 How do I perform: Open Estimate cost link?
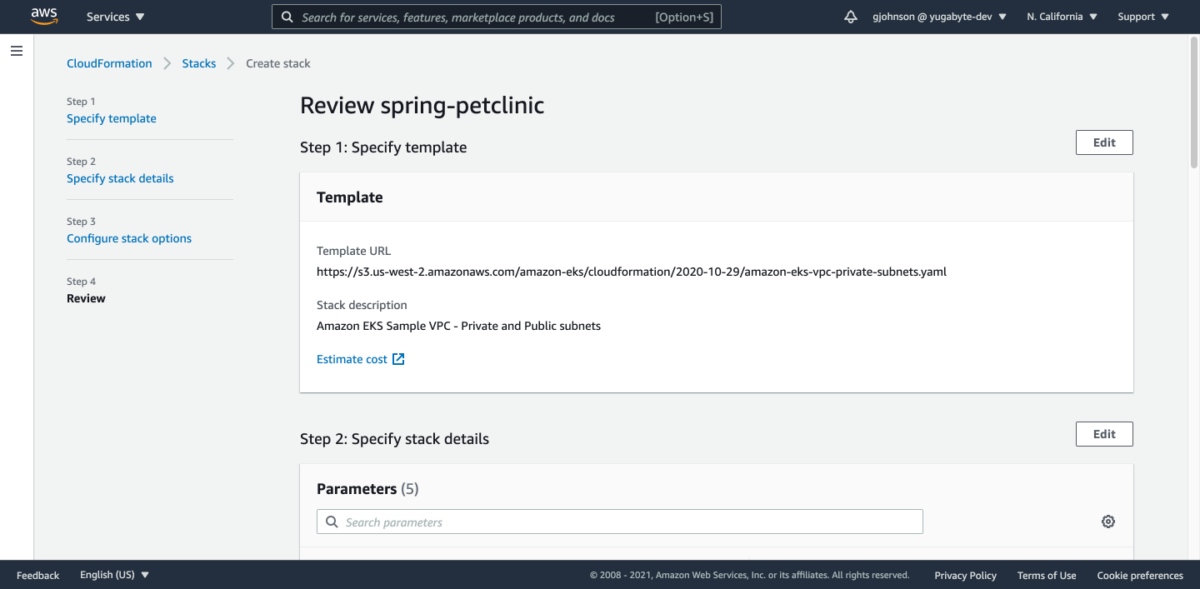coord(352,358)
